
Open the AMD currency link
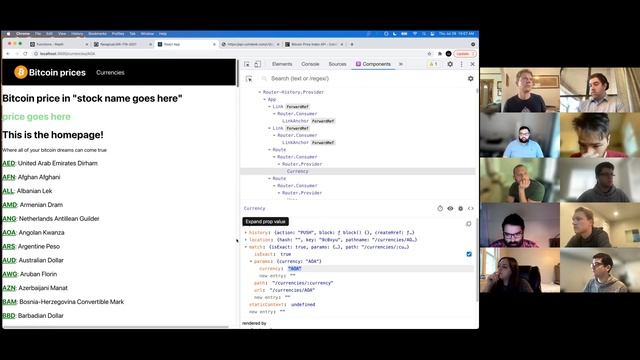coord(9,205)
